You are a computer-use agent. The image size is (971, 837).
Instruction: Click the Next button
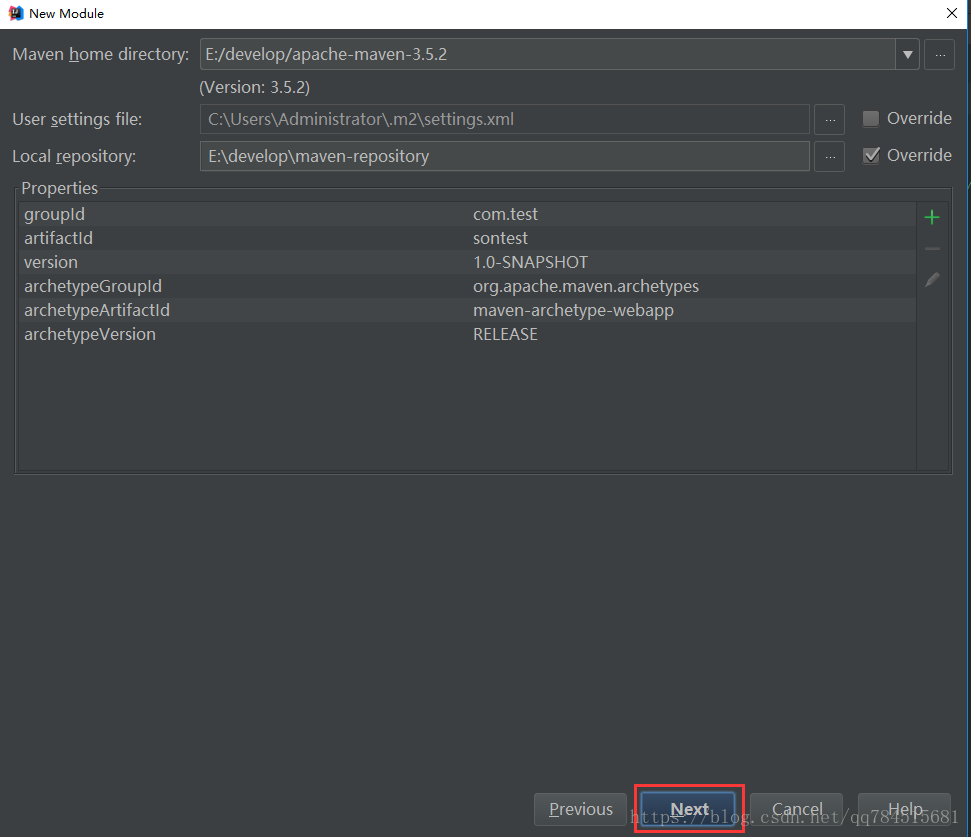[689, 809]
